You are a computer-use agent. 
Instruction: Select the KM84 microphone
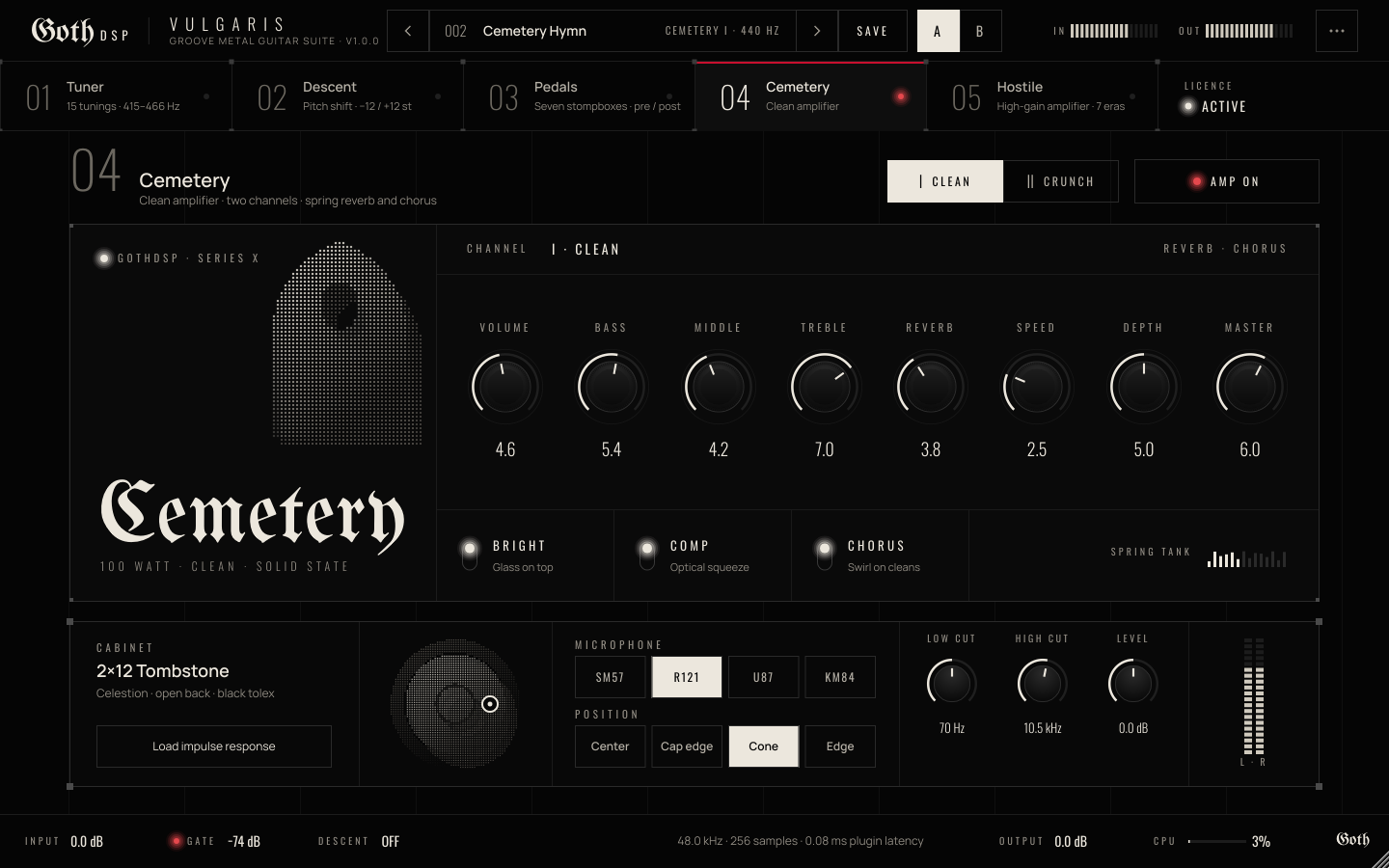(840, 677)
